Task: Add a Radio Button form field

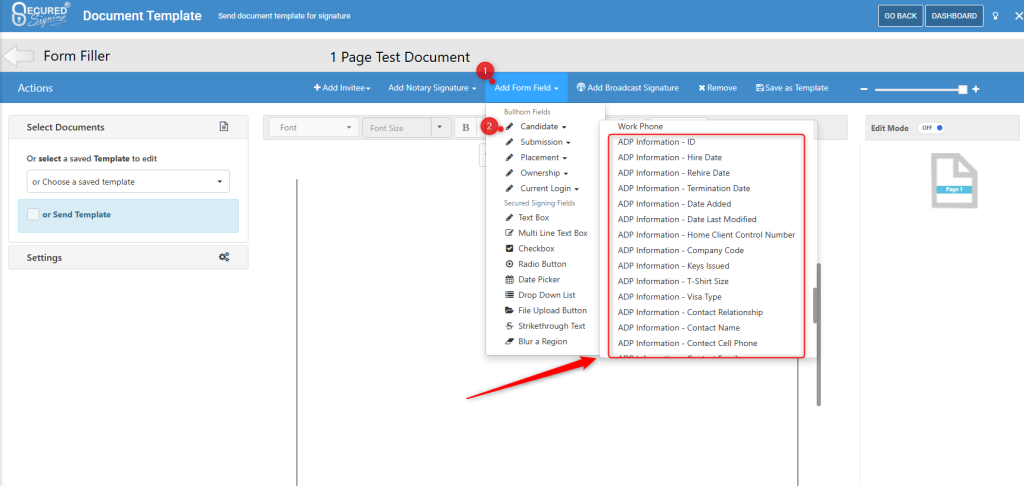Action: [x=541, y=264]
